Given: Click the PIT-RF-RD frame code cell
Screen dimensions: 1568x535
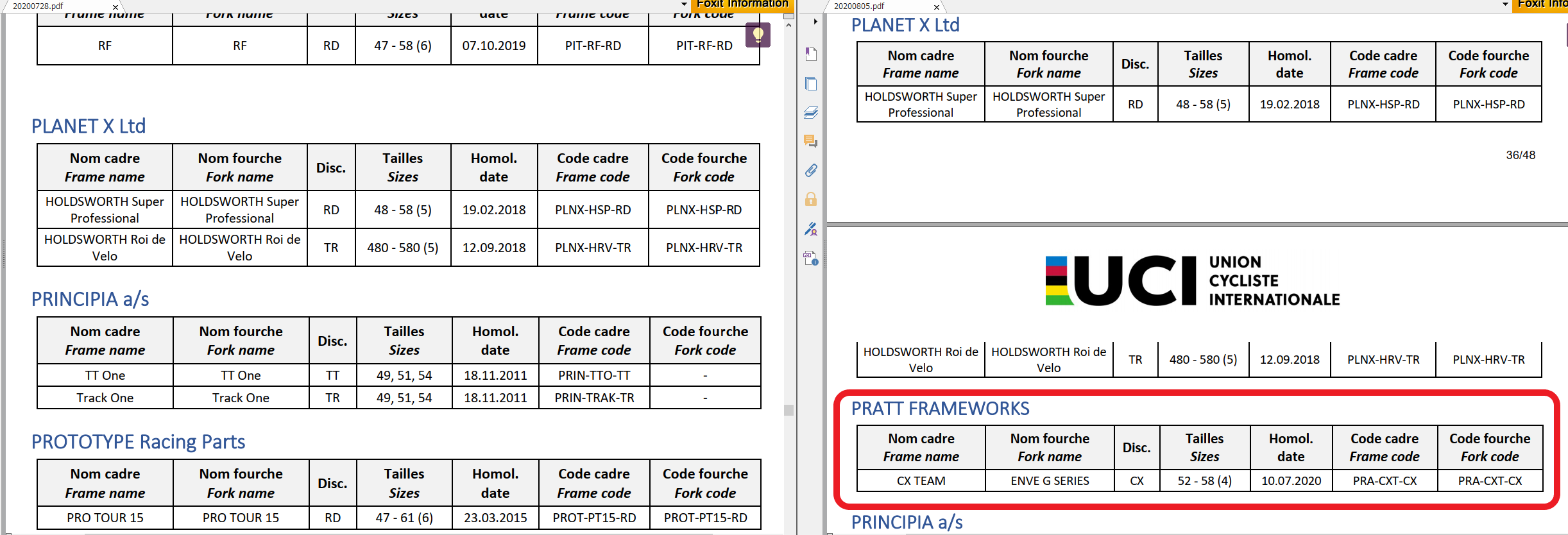Looking at the screenshot, I should [593, 46].
